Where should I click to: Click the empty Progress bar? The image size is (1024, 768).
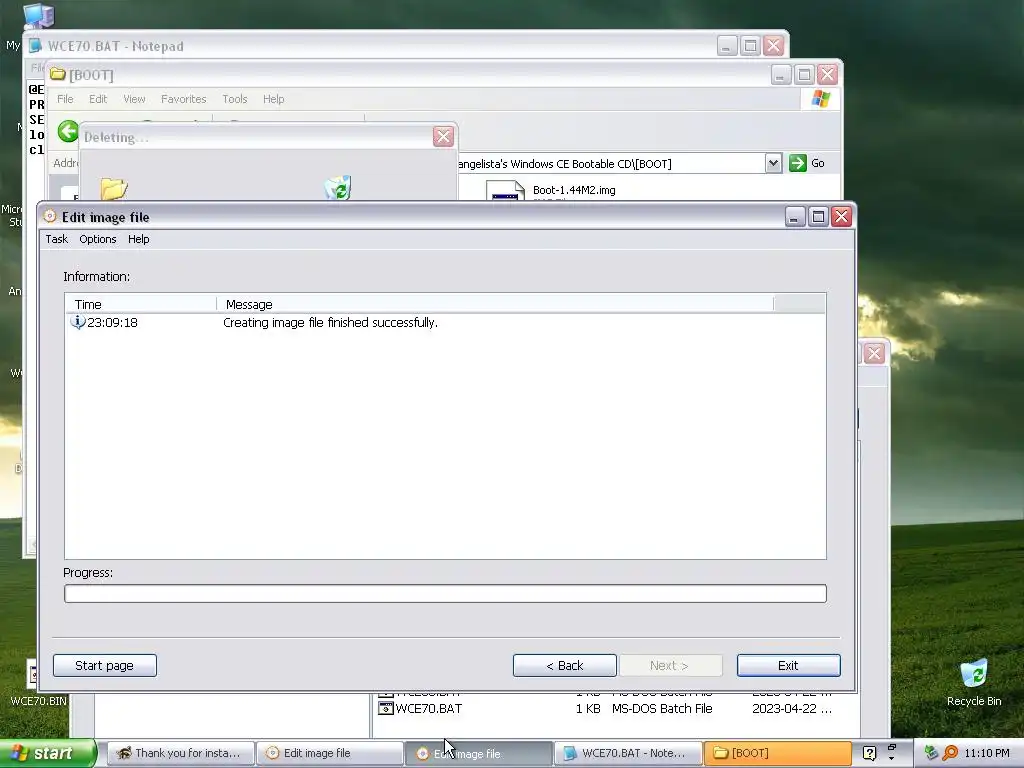pos(445,594)
